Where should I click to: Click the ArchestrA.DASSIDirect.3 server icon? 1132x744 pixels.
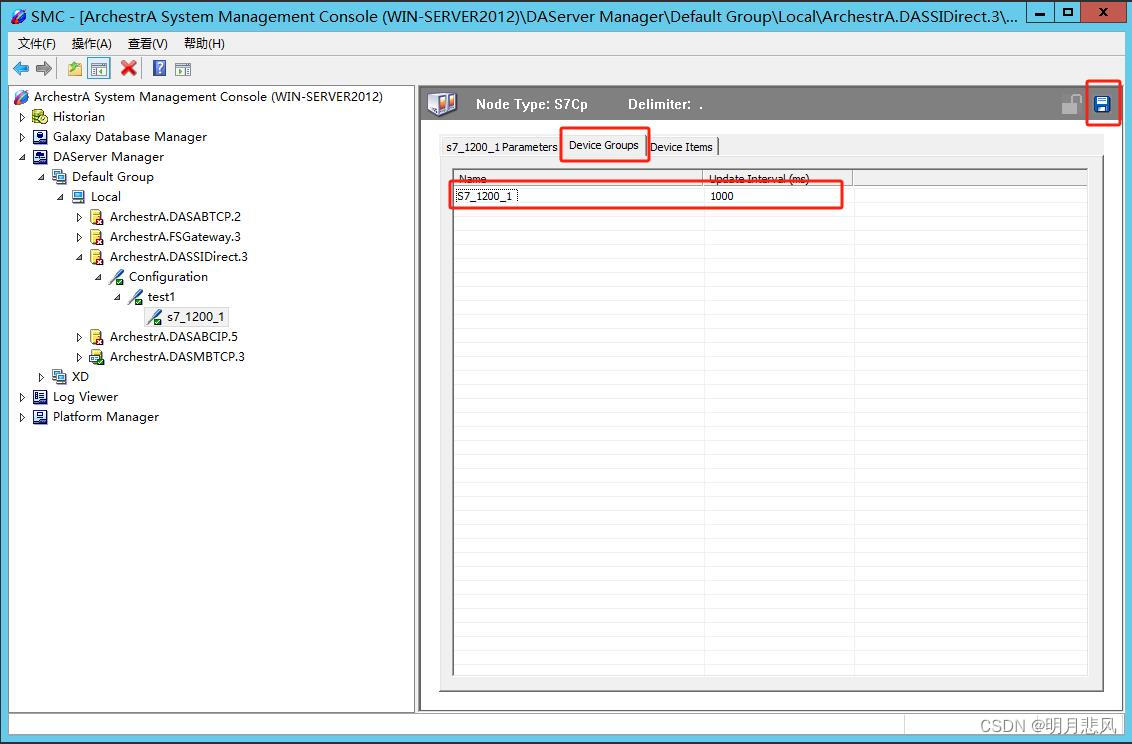(x=97, y=257)
